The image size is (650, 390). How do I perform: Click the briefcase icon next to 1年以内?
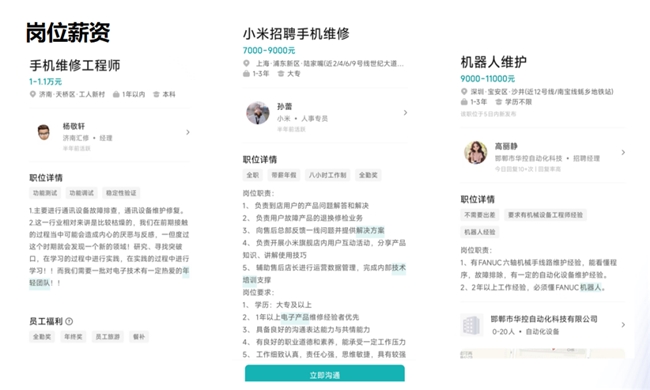pos(116,94)
